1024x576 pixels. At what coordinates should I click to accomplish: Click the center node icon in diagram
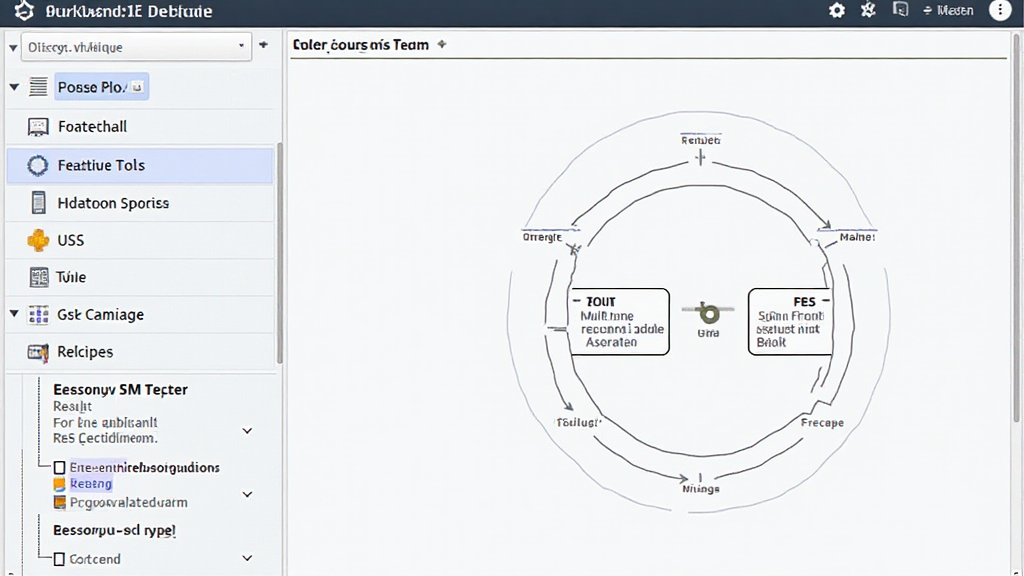(708, 312)
